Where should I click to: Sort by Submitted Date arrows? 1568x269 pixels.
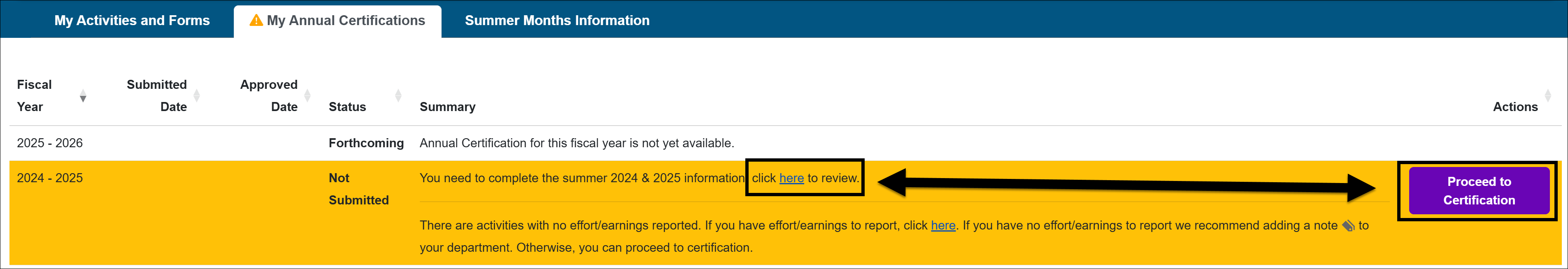pos(196,95)
